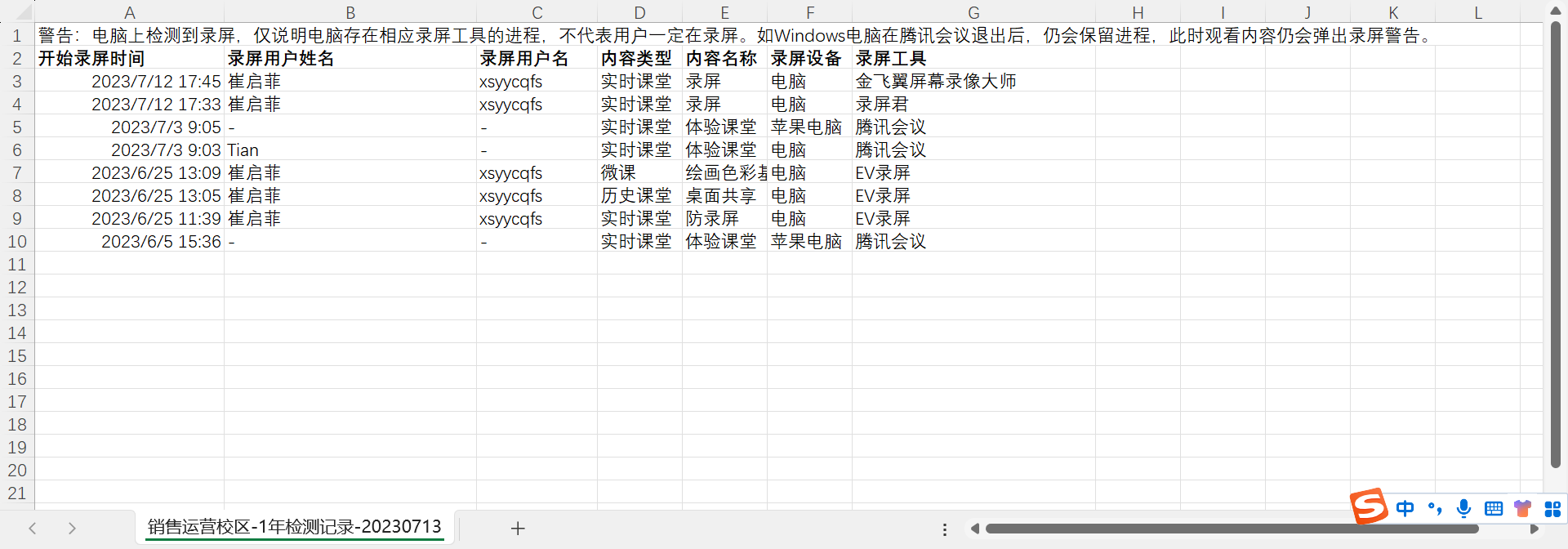Viewport: 1568px width, 549px height.
Task: Select row 21 header
Action: tap(16, 493)
